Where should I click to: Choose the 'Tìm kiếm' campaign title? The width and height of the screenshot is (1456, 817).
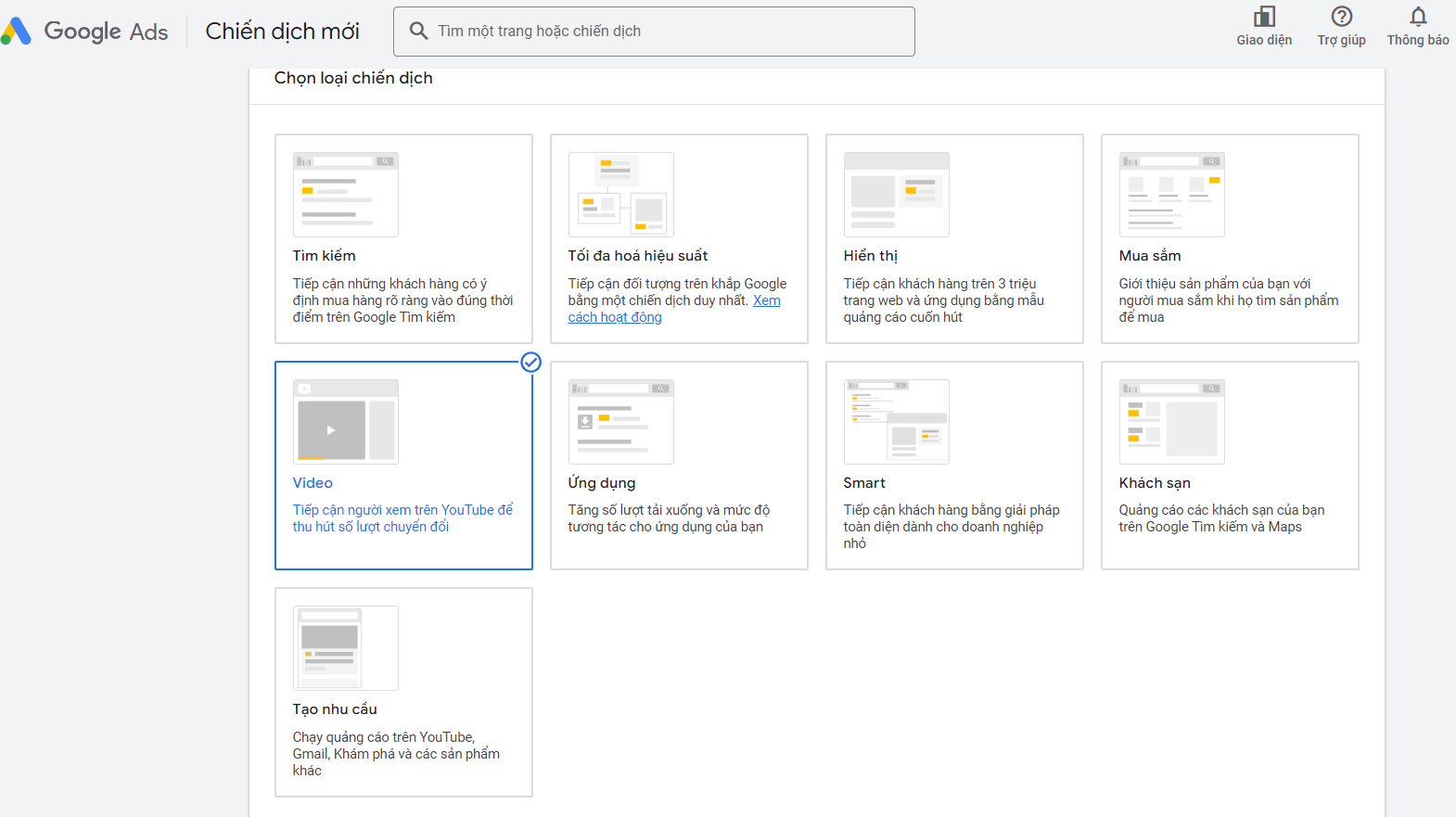coord(325,256)
